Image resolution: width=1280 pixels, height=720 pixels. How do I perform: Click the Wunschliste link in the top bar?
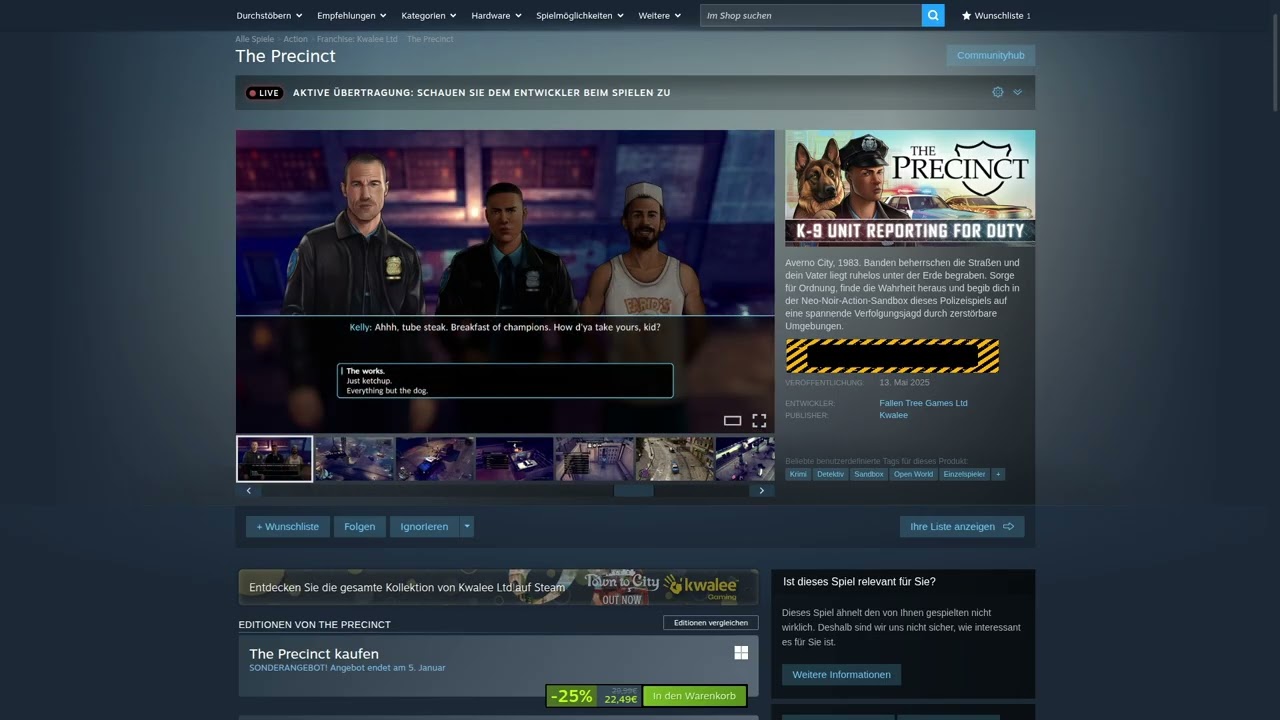[996, 16]
